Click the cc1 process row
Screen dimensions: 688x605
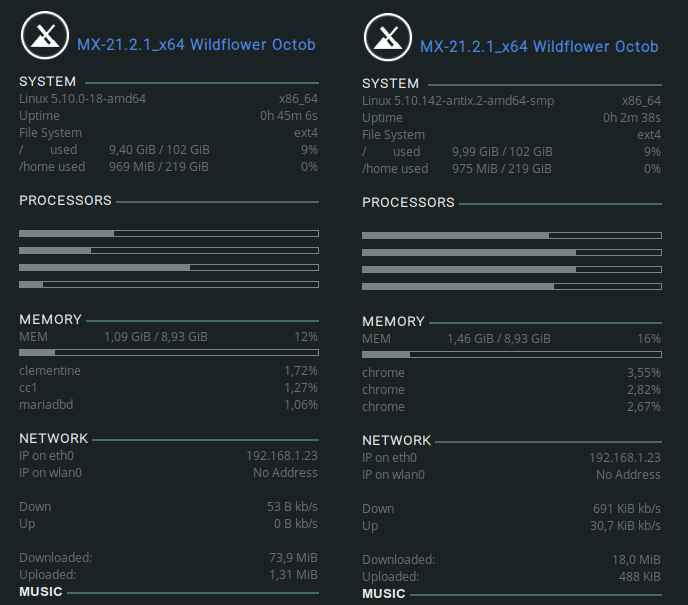click(x=168, y=388)
